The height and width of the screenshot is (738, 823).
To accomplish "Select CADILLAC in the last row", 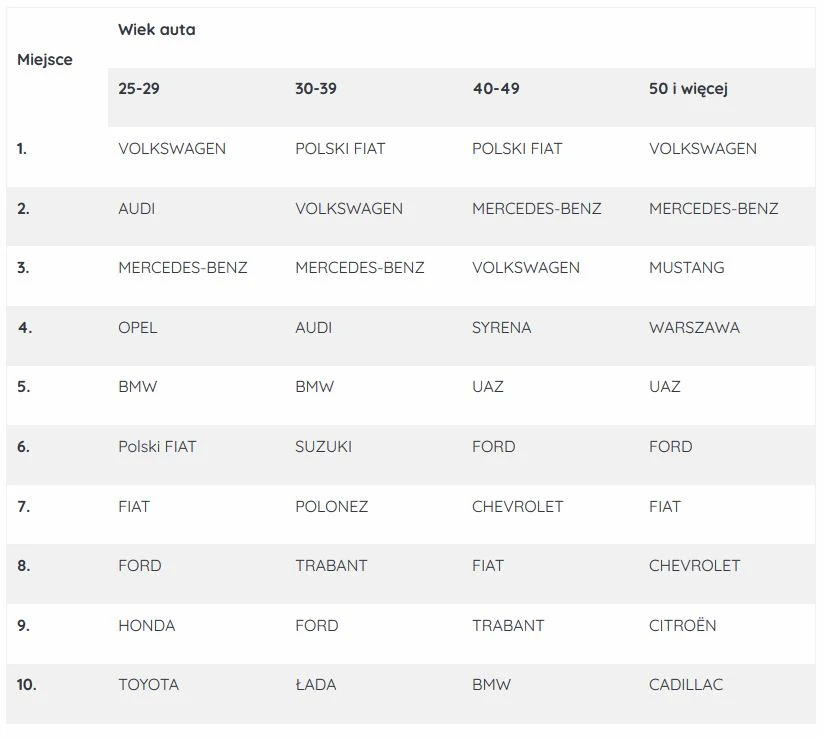I will pos(685,684).
